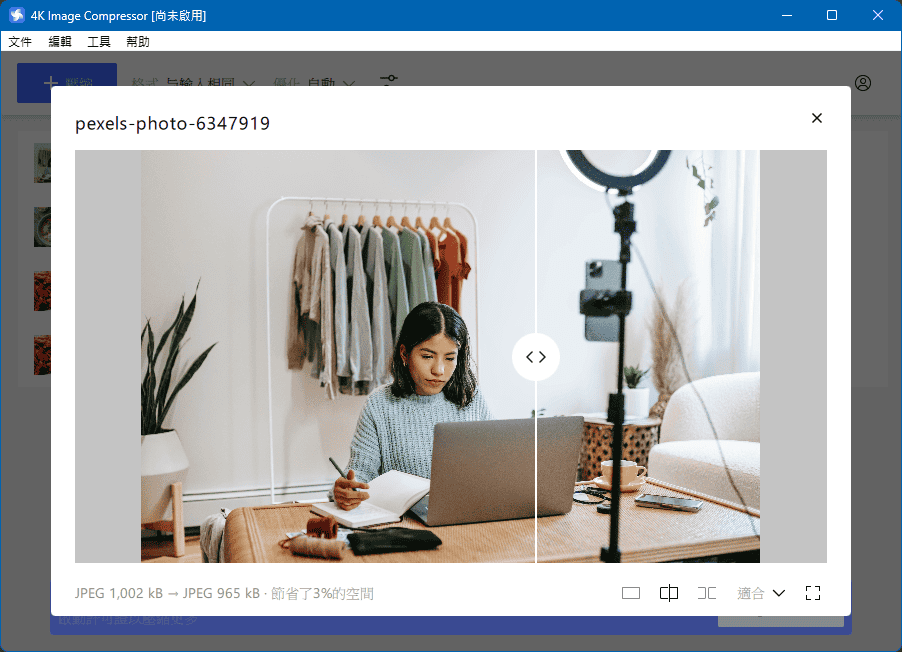
Task: Click the user account profile icon
Action: pos(863,83)
